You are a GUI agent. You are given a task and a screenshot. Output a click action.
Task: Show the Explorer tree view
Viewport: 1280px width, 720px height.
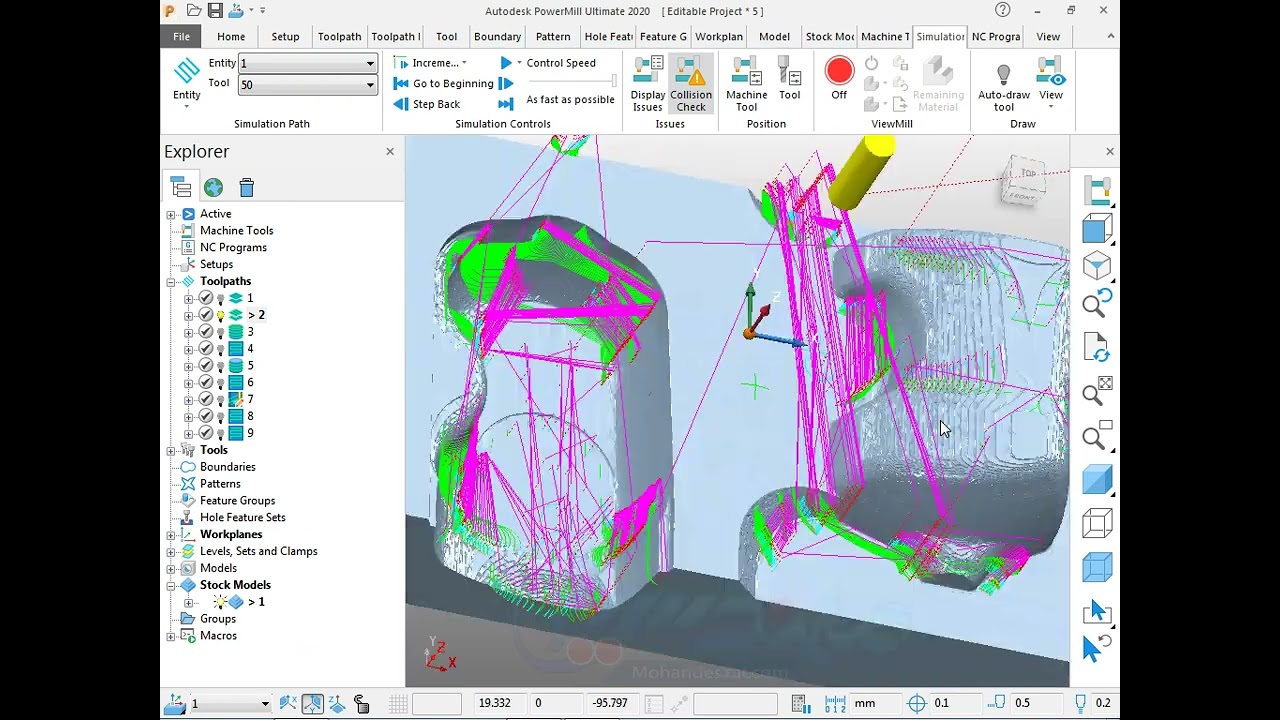tap(180, 187)
